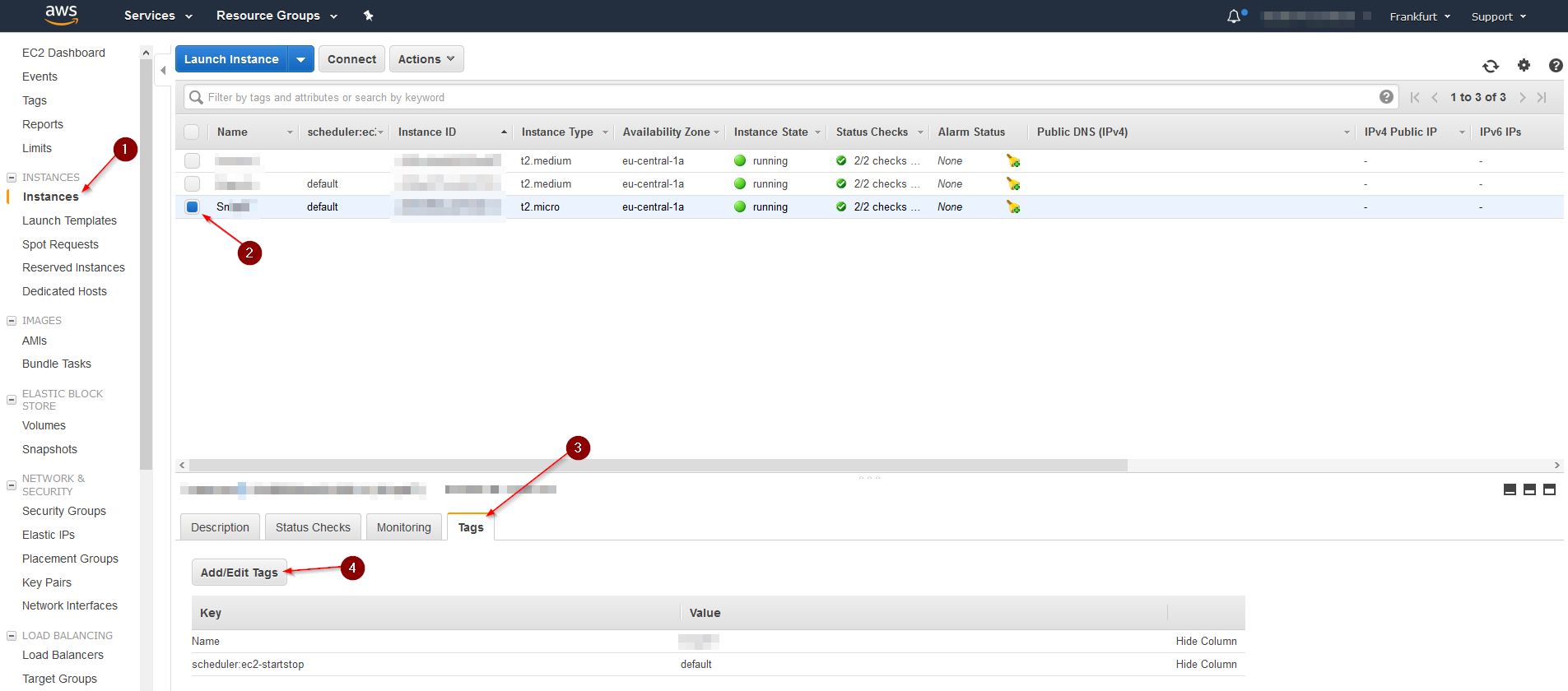The width and height of the screenshot is (1568, 691).
Task: Open the notifications bell
Action: 1234,16
